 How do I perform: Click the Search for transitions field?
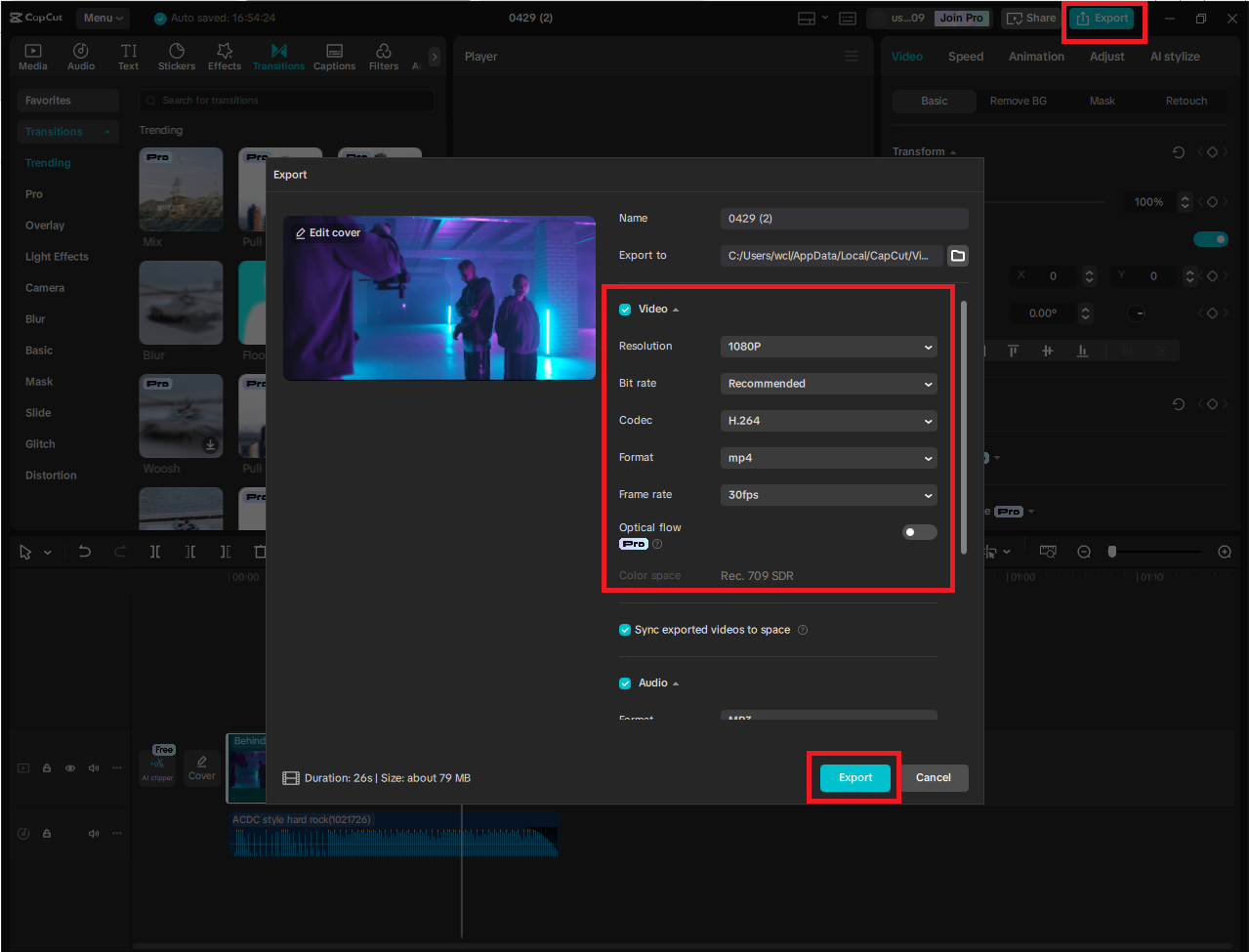pos(287,101)
